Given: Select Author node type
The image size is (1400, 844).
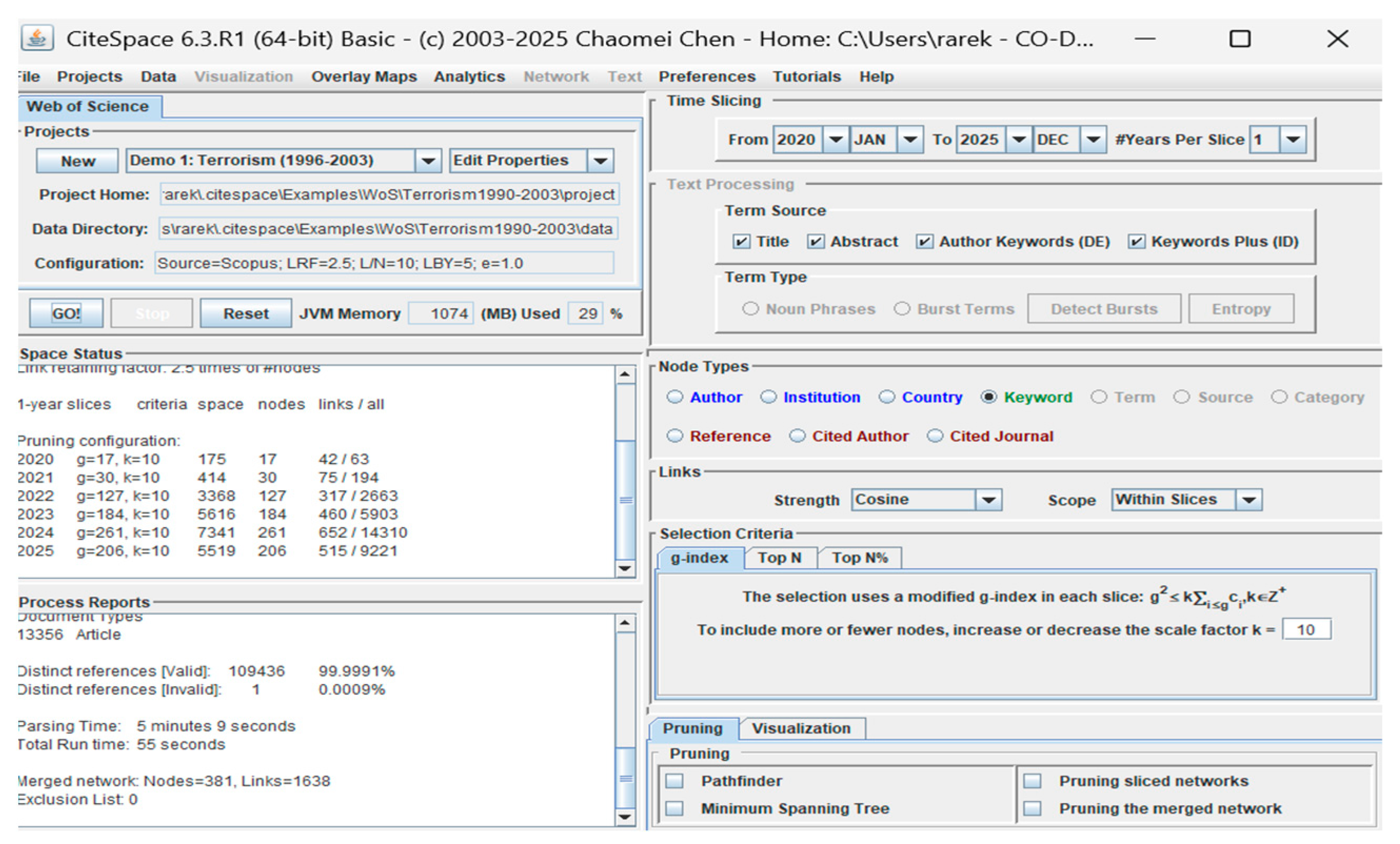Looking at the screenshot, I should click(x=674, y=396).
